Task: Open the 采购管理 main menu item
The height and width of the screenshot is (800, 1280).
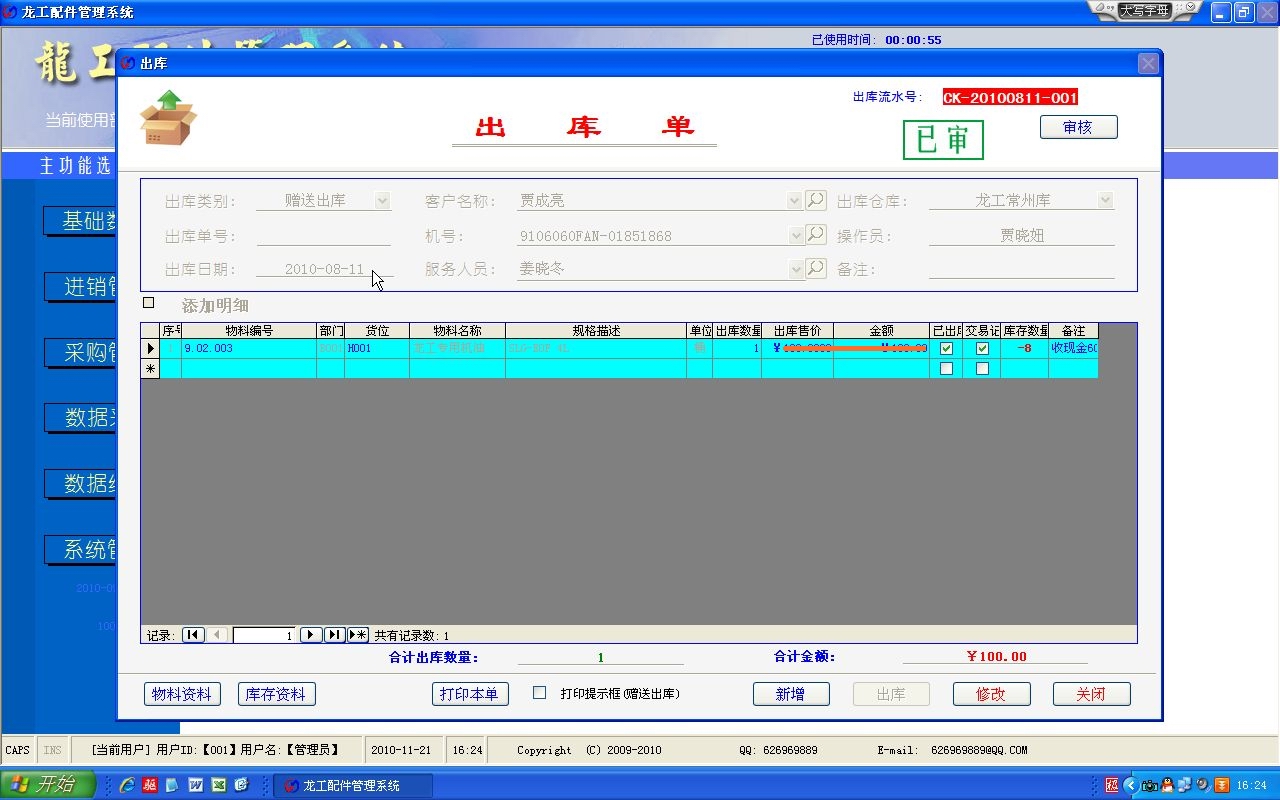Action: point(80,352)
